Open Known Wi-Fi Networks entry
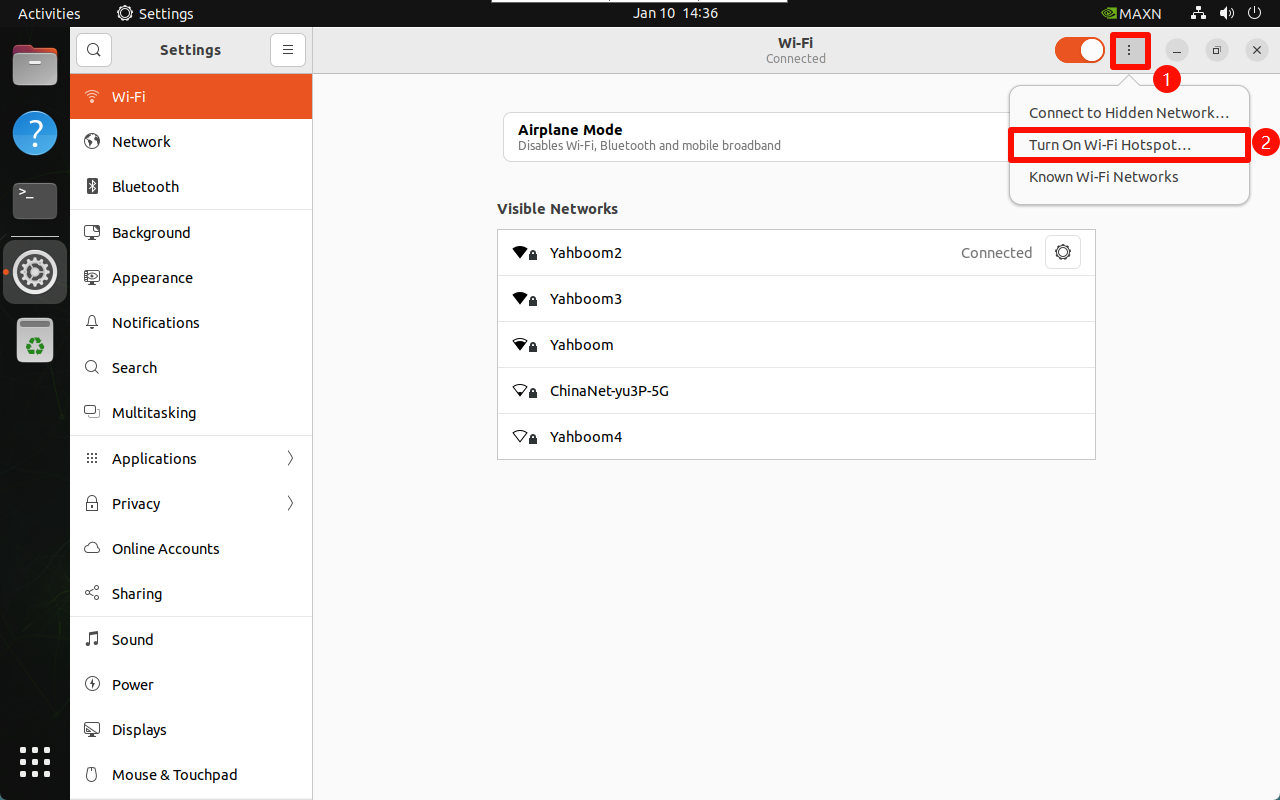 (1103, 177)
